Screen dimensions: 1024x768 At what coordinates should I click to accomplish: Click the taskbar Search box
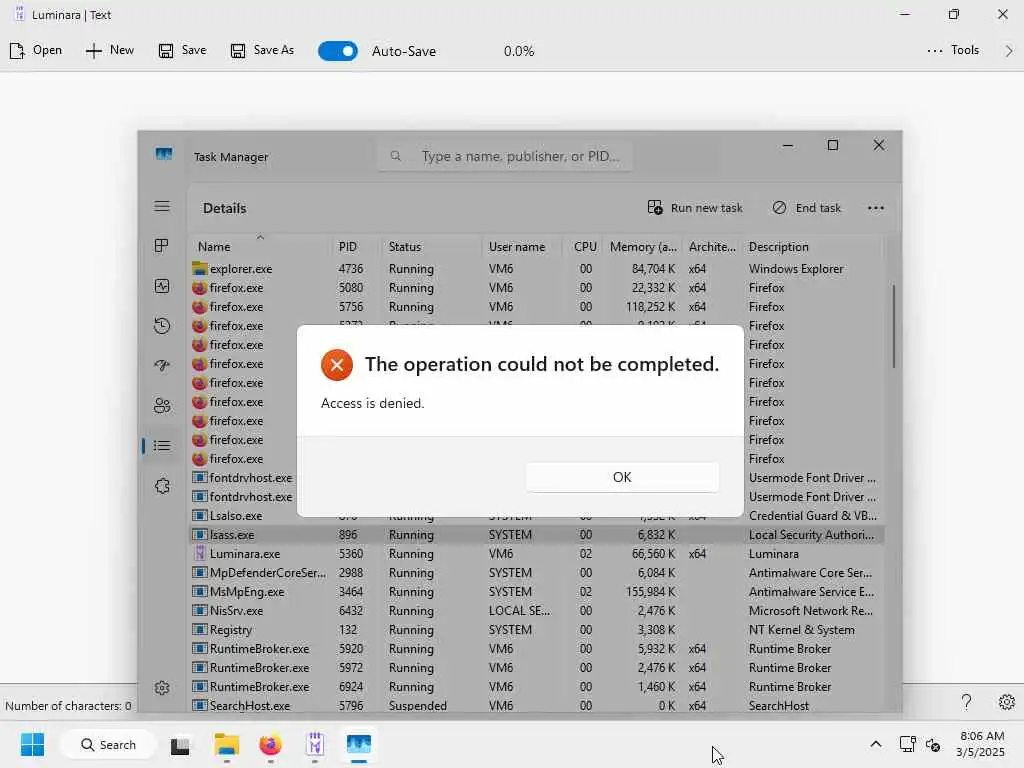pos(108,744)
